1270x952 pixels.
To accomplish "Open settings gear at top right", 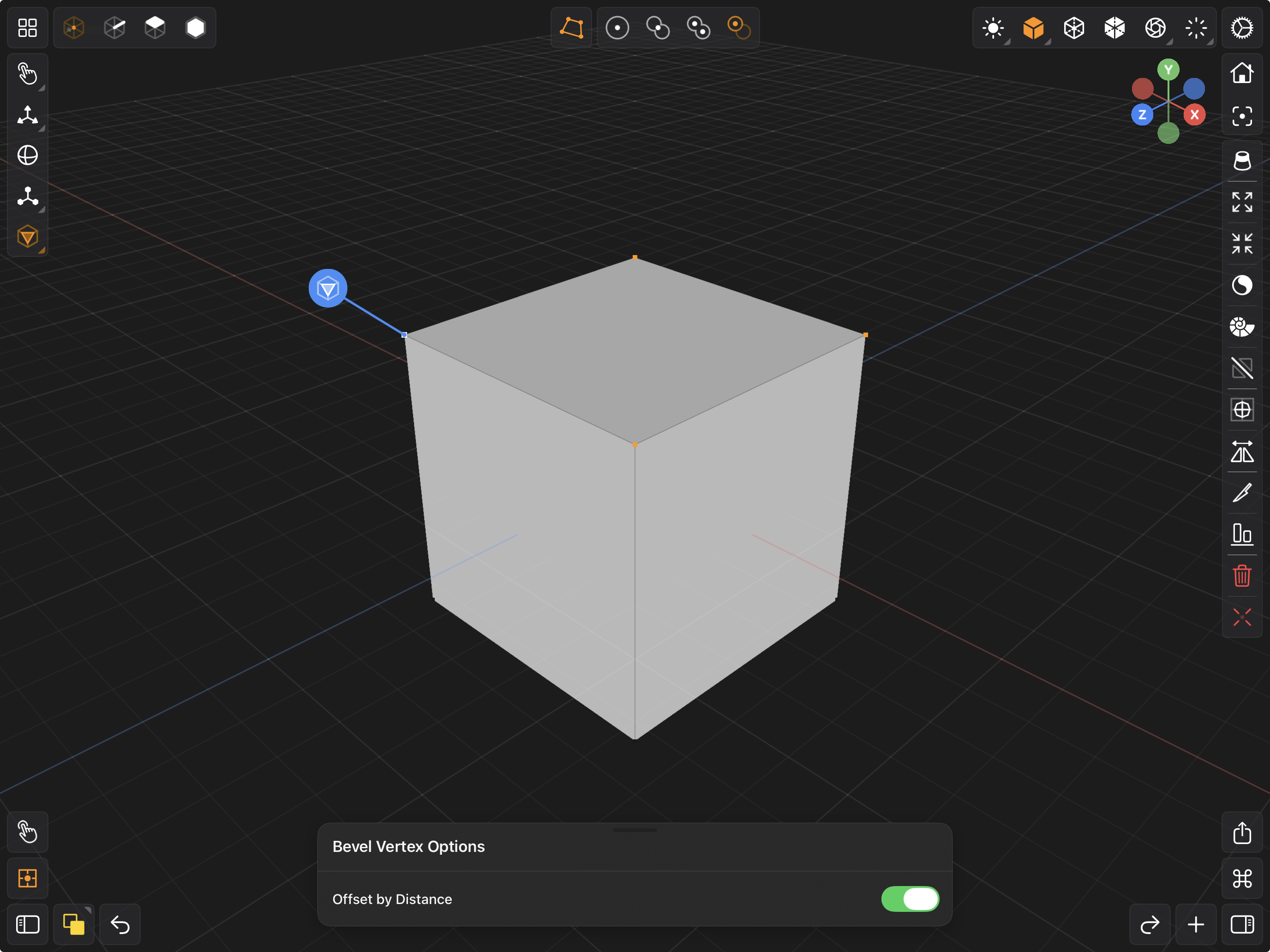I will click(x=1242, y=28).
